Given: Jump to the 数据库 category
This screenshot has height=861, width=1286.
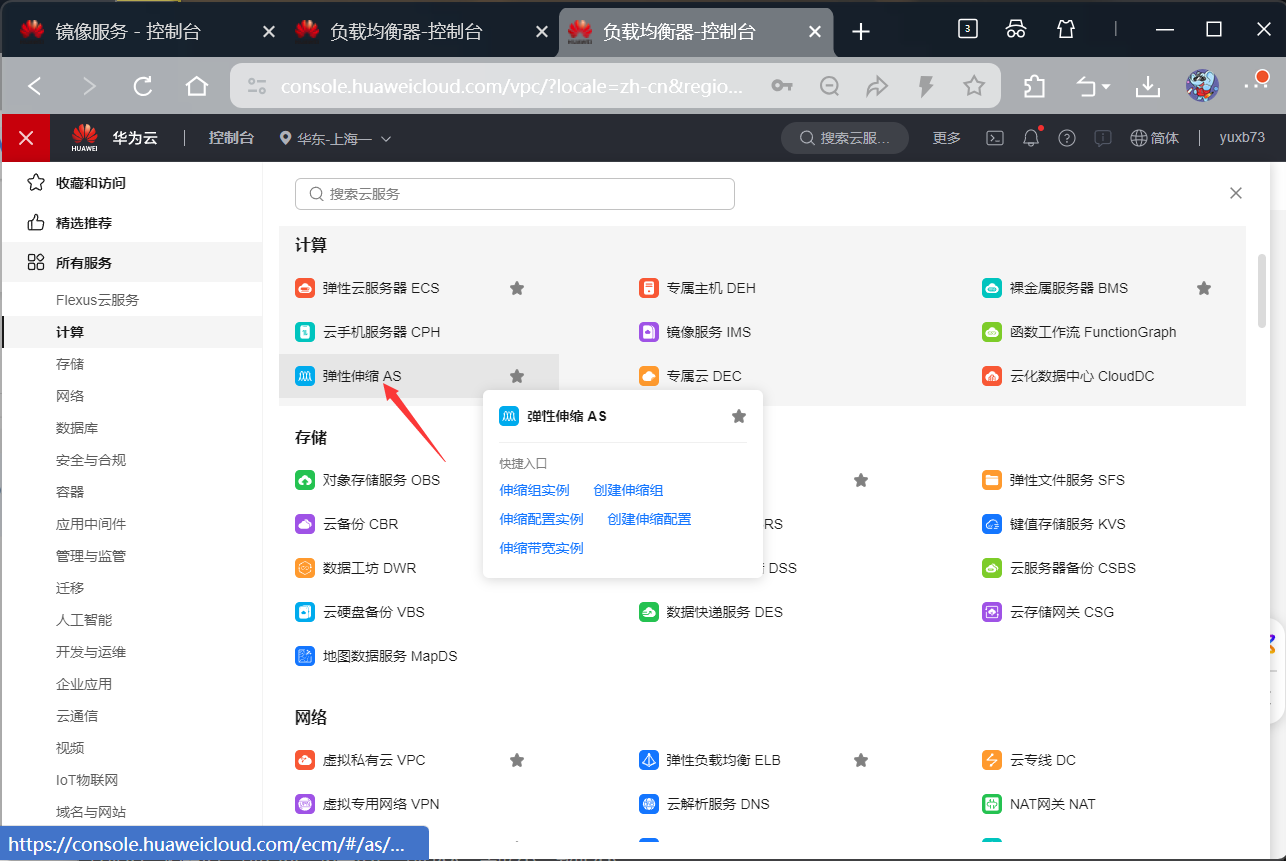Looking at the screenshot, I should 77,428.
